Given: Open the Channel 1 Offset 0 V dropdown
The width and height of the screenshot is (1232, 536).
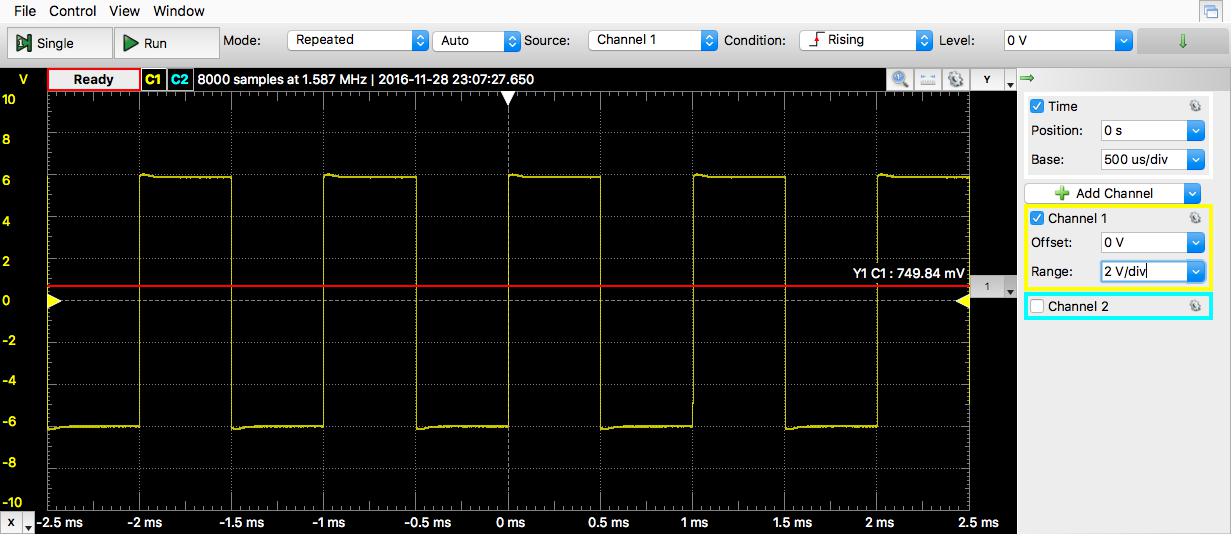Looking at the screenshot, I should click(1195, 242).
